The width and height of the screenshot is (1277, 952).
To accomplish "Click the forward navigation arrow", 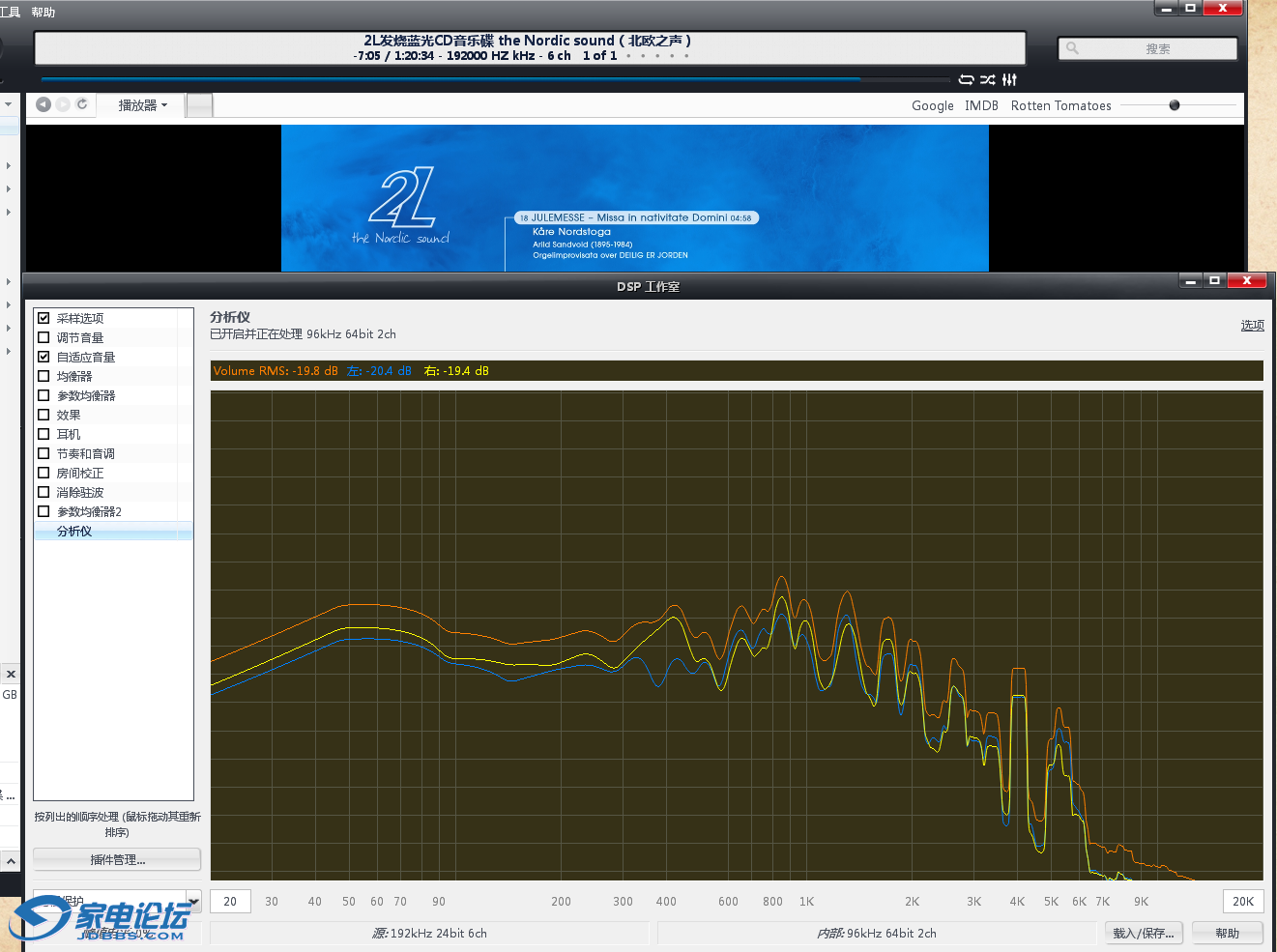I will click(63, 104).
